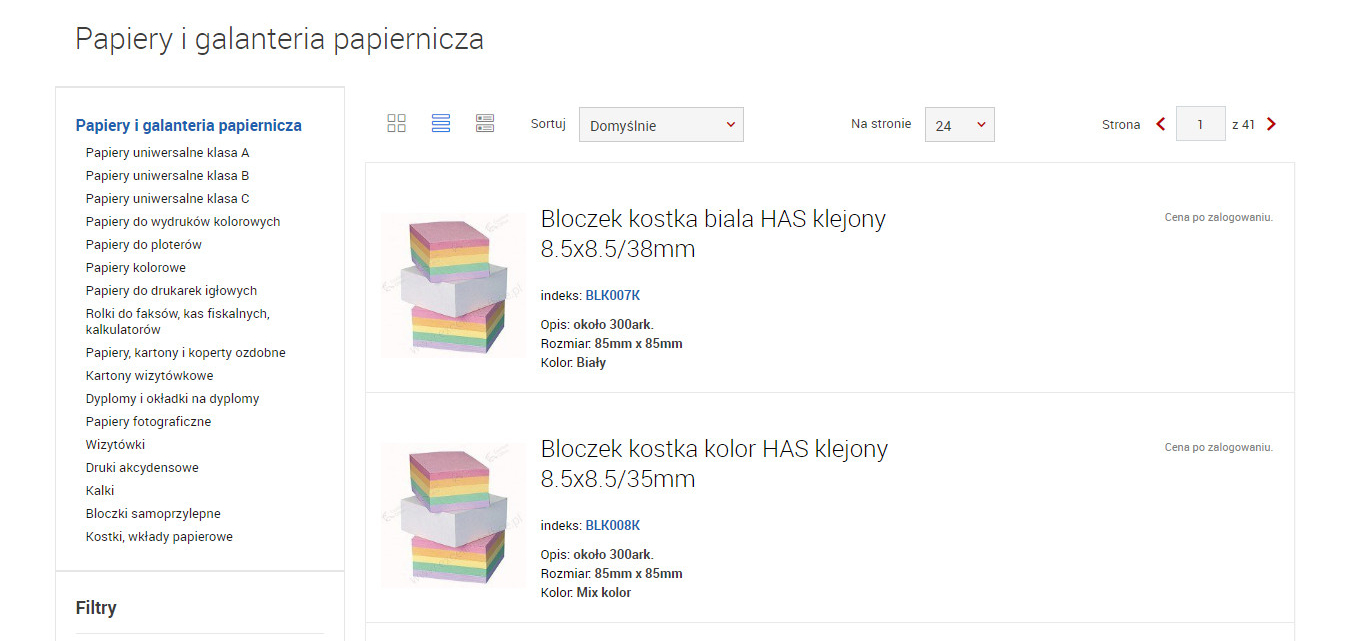Click the first product thumbnail image
Image resolution: width=1348 pixels, height=641 pixels.
point(453,285)
